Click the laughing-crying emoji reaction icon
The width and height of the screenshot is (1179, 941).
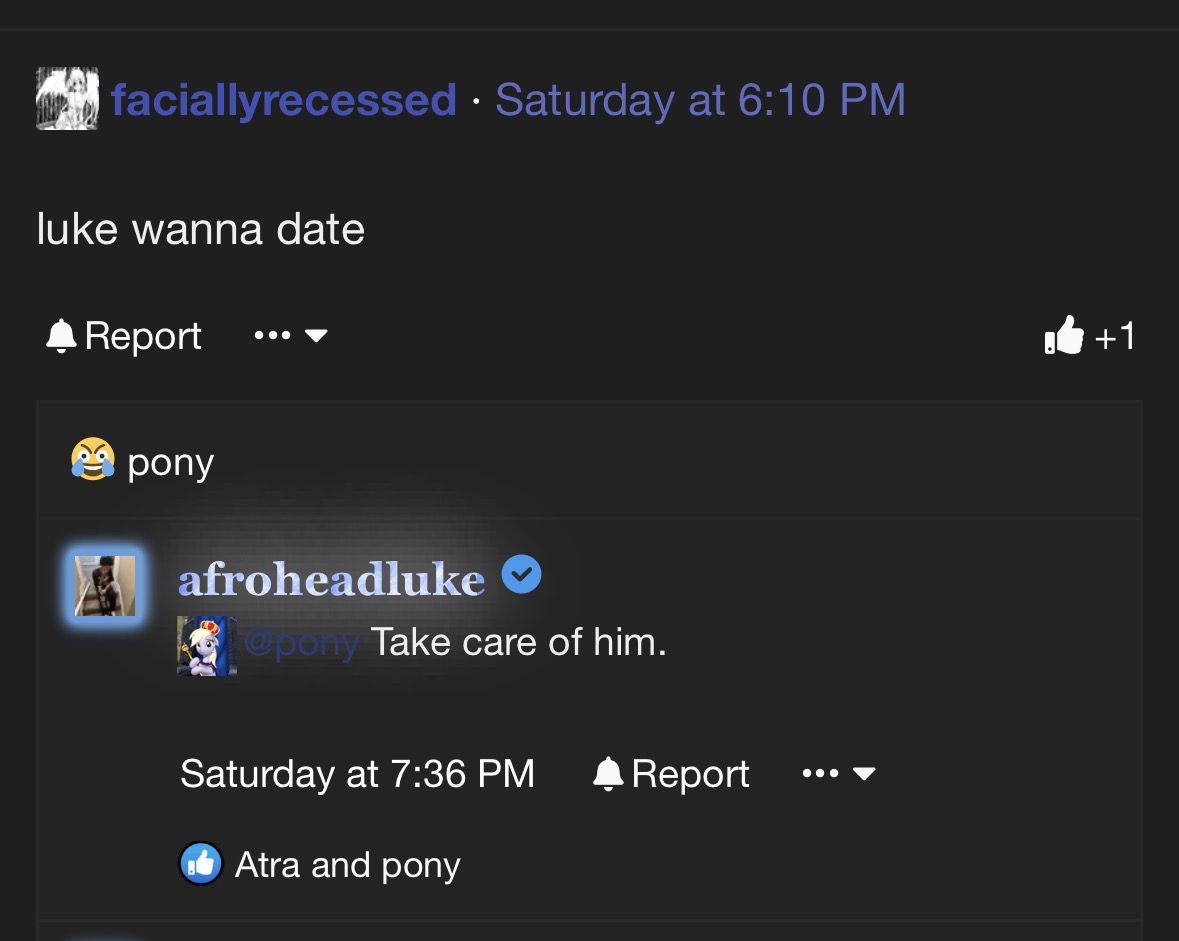[93, 459]
